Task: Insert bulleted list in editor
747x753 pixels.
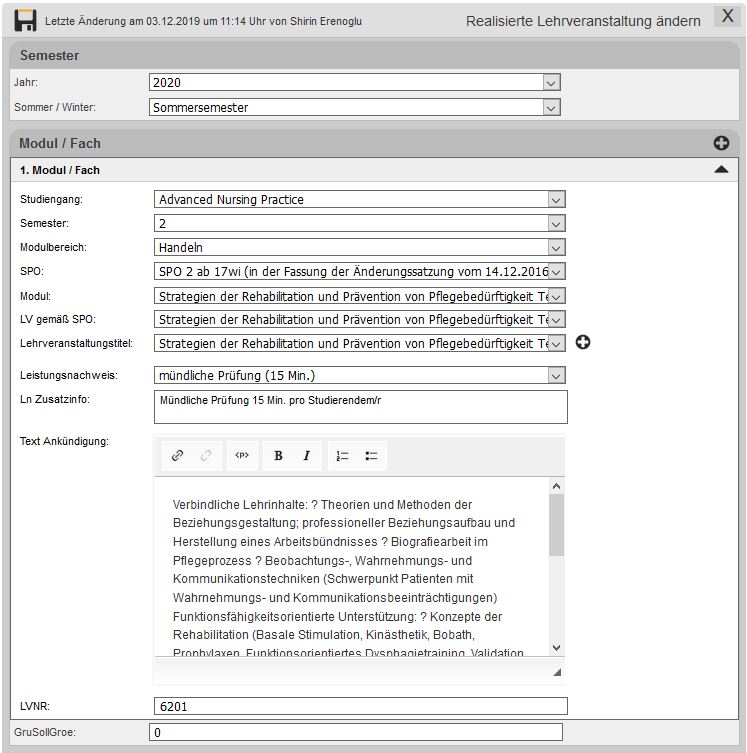Action: click(371, 456)
